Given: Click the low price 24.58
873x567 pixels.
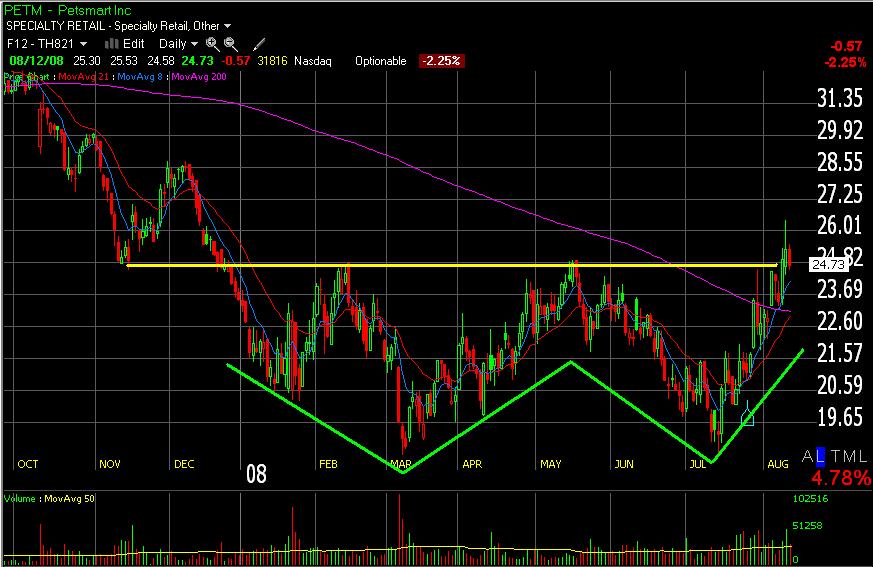Looking at the screenshot, I should pos(160,61).
